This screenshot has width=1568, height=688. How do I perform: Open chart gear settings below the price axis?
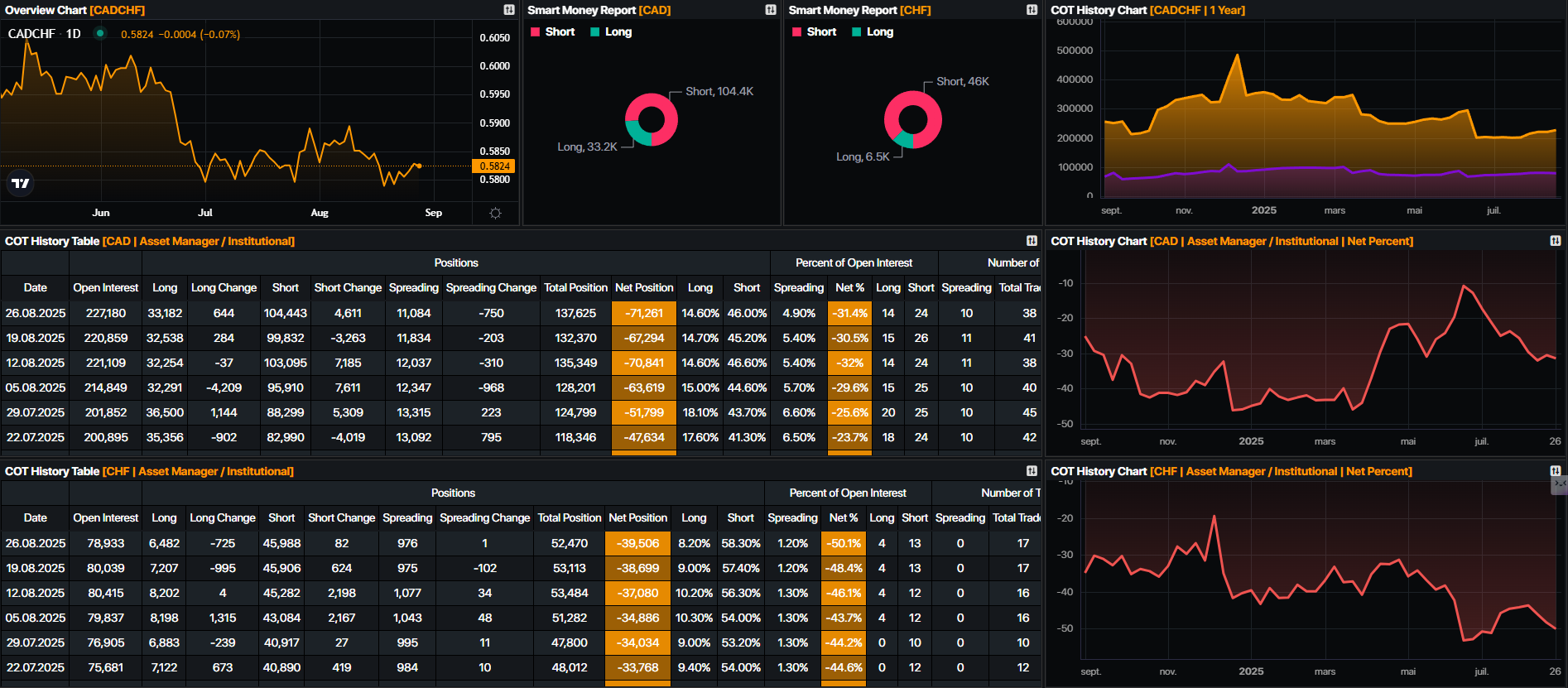[x=495, y=213]
